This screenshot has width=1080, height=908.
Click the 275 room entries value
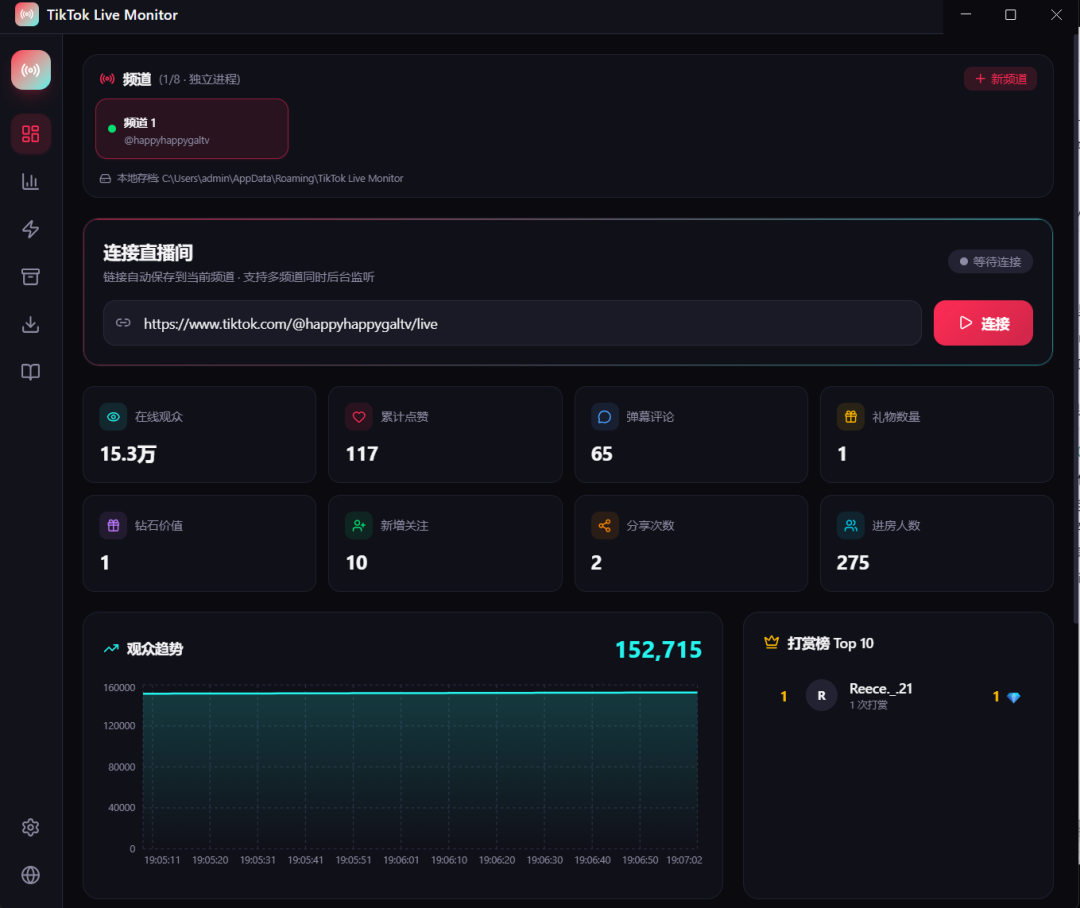click(853, 563)
